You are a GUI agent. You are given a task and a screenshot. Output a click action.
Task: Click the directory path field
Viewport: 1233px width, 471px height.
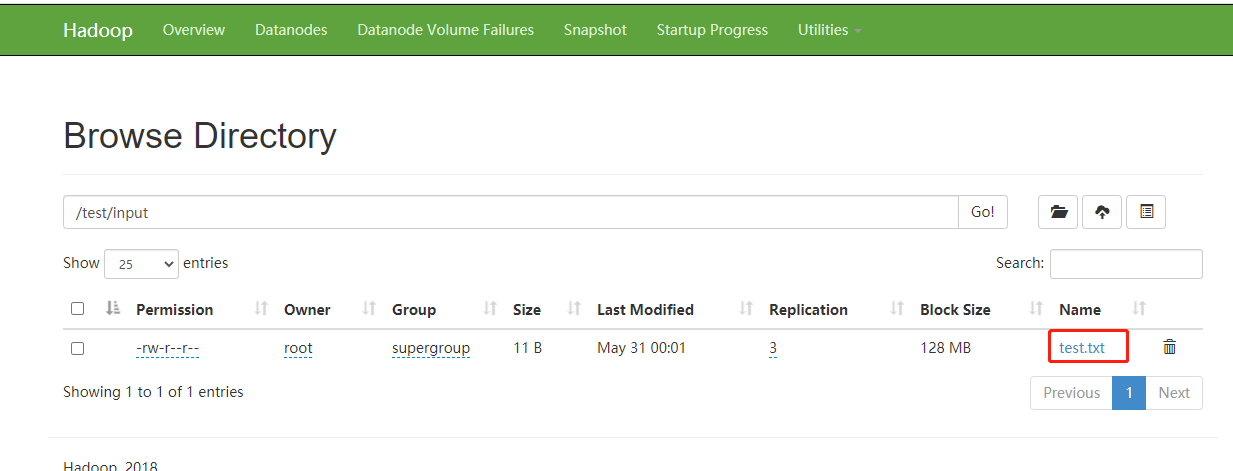tap(510, 212)
